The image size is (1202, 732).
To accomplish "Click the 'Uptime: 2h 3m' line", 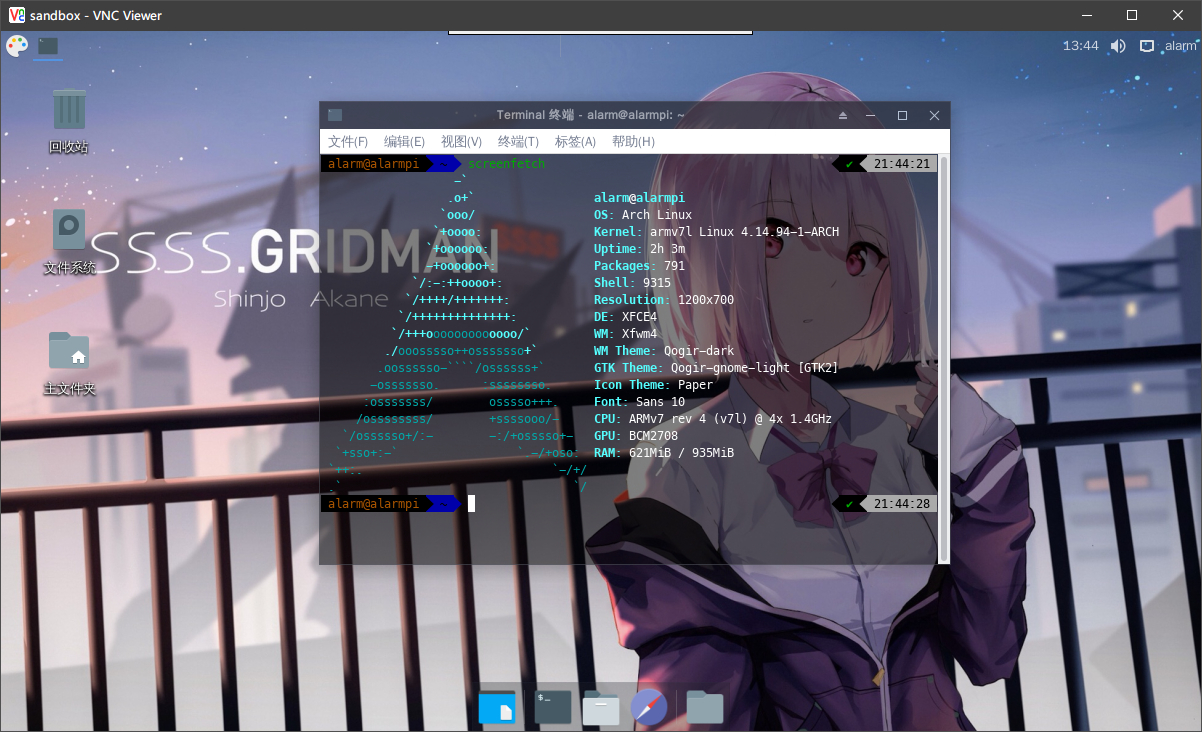I will coord(639,249).
